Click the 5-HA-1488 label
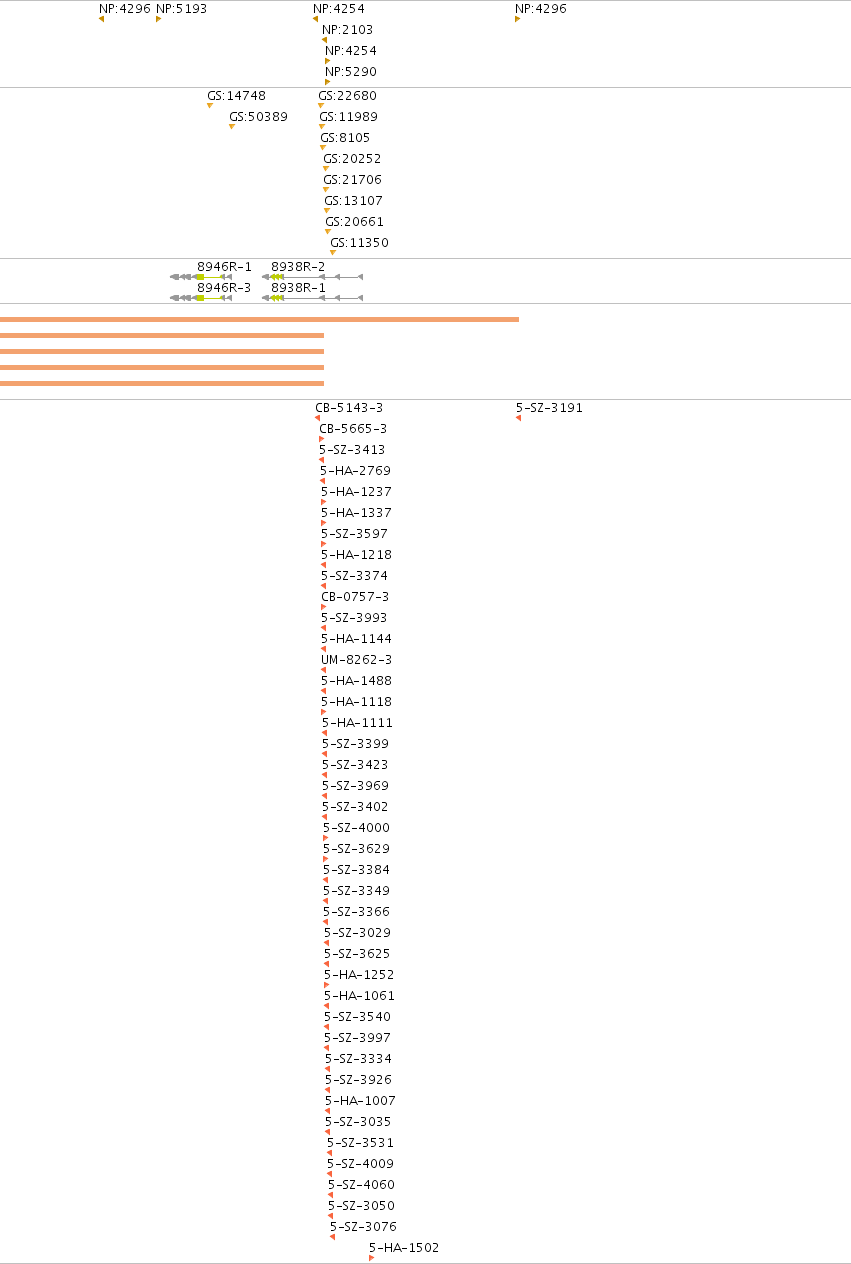This screenshot has height=1264, width=851. 357,680
